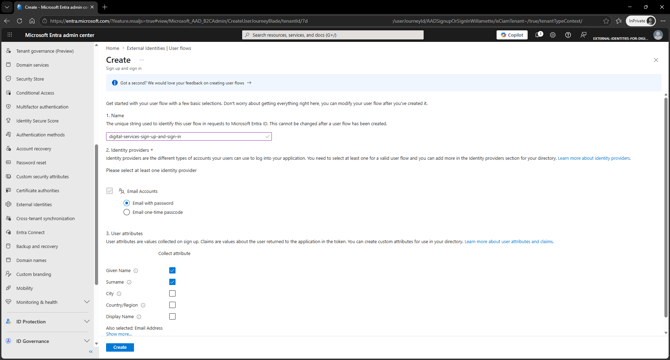Uncheck Surname attribute

point(172,282)
